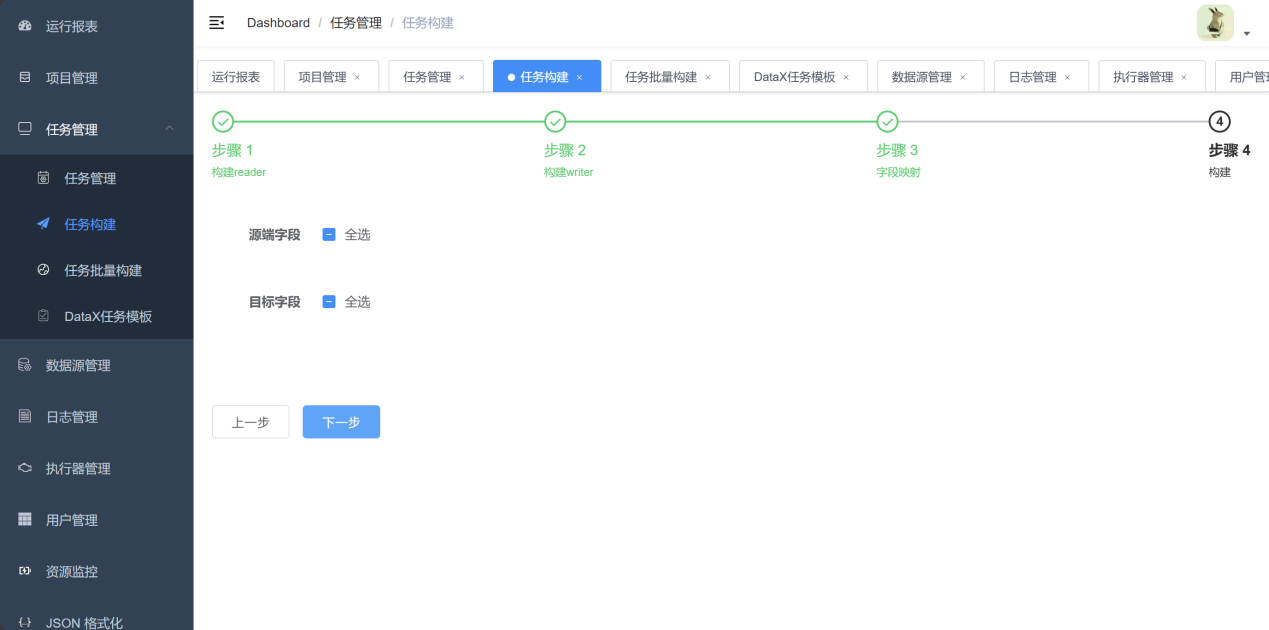Click the 数据源管理 database icon
Viewport: 1269px width, 630px height.
pyautogui.click(x=25, y=365)
